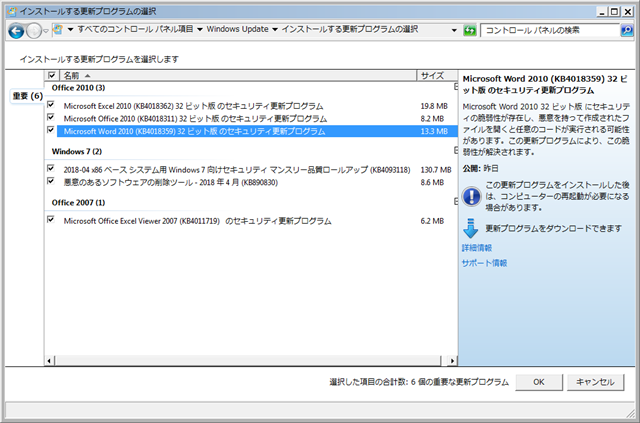Select the 重要 (6) tab
Image resolution: width=640 pixels, height=423 pixels.
click(x=27, y=96)
